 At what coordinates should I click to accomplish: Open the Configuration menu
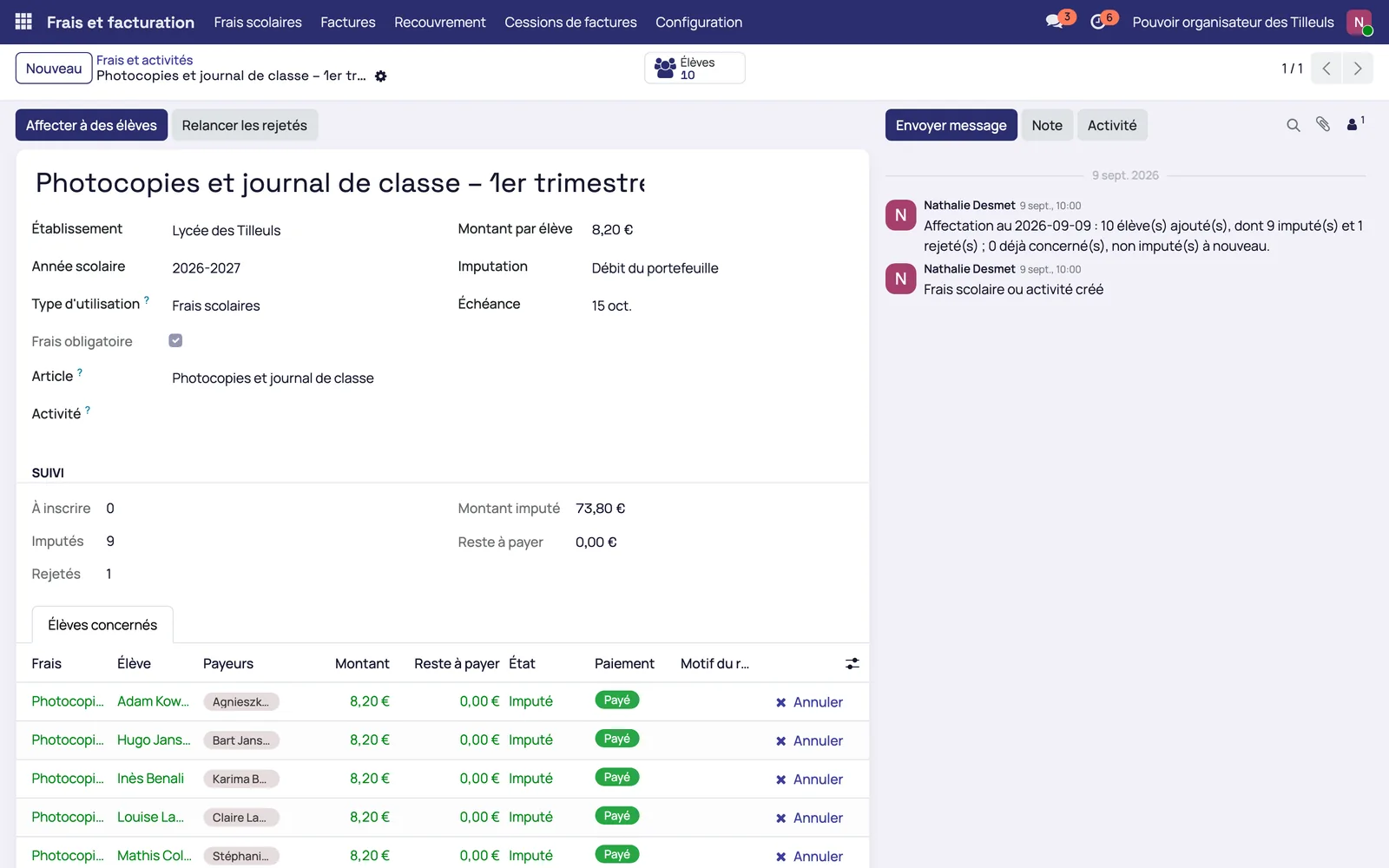[699, 22]
